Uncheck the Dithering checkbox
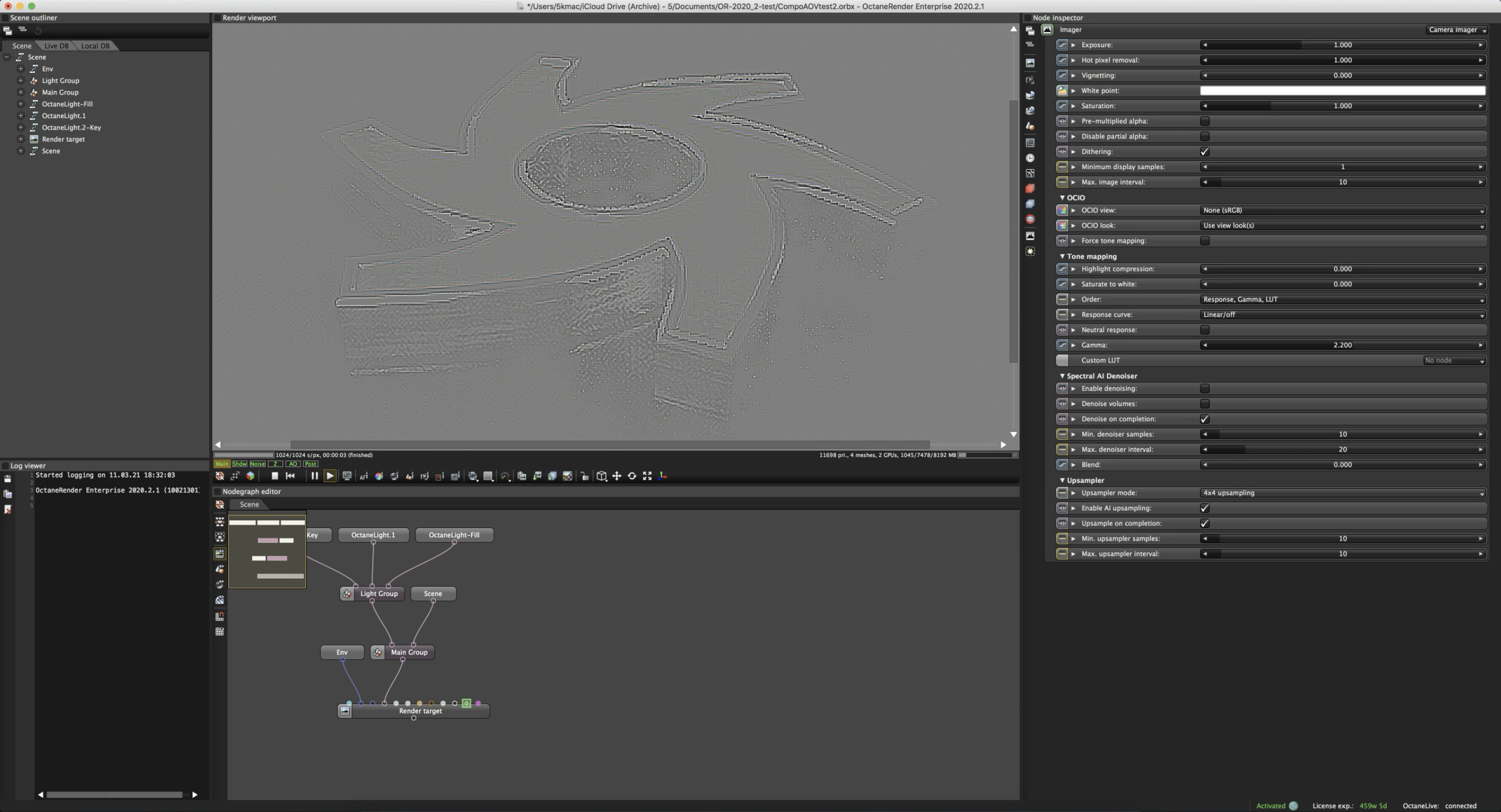Image resolution: width=1501 pixels, height=812 pixels. [x=1204, y=152]
